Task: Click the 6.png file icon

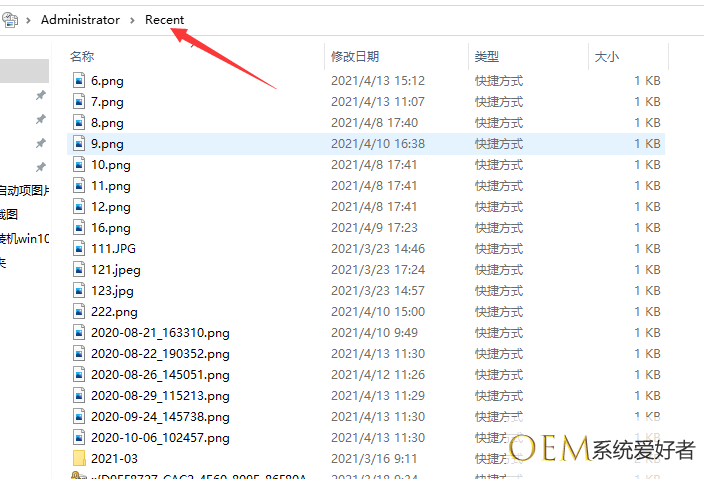Action: point(80,81)
